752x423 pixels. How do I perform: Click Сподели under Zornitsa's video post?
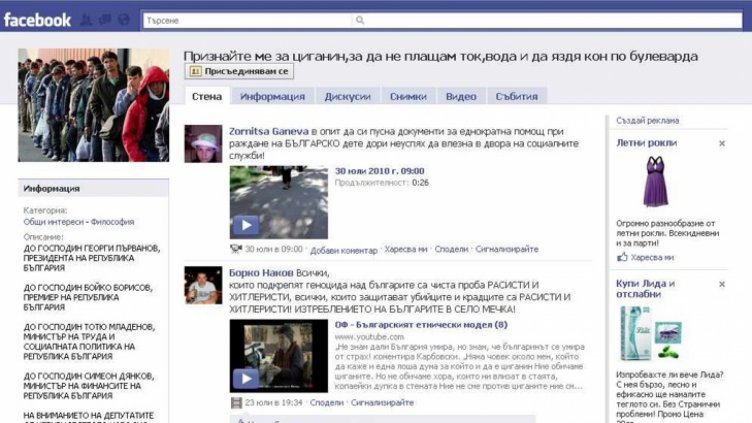coord(451,249)
